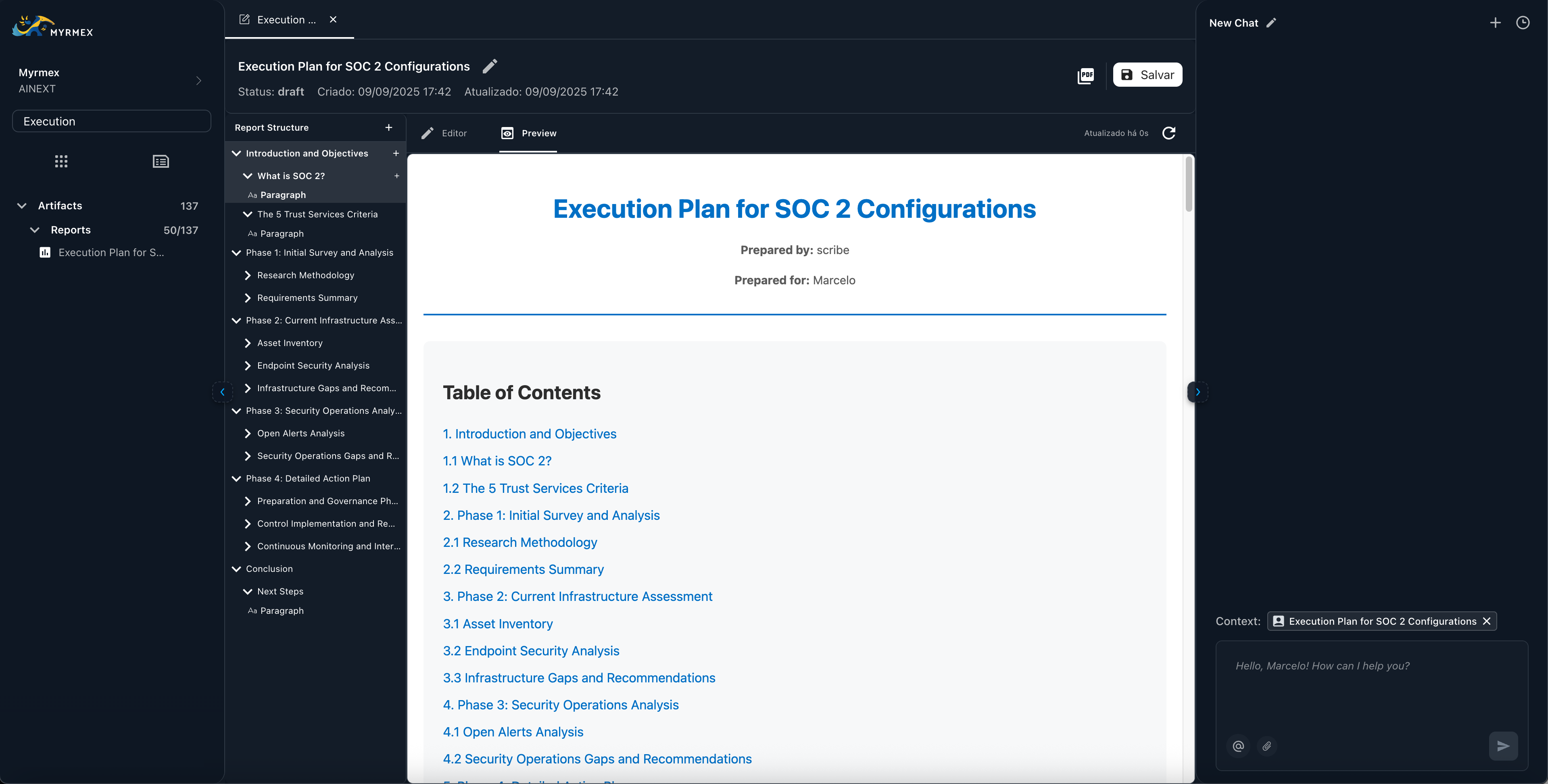
Task: Export the report as PDF
Action: click(1086, 75)
